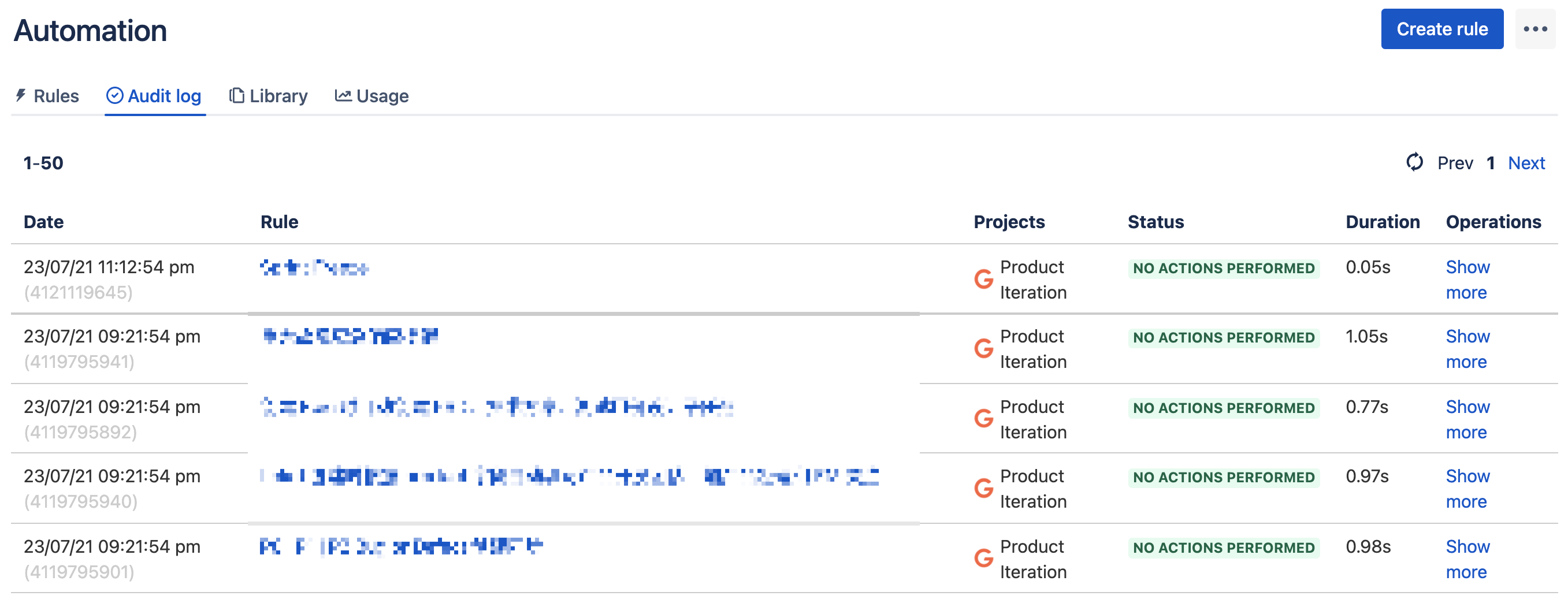Click the Library pages icon
Image resolution: width=1568 pixels, height=603 pixels.
point(236,95)
